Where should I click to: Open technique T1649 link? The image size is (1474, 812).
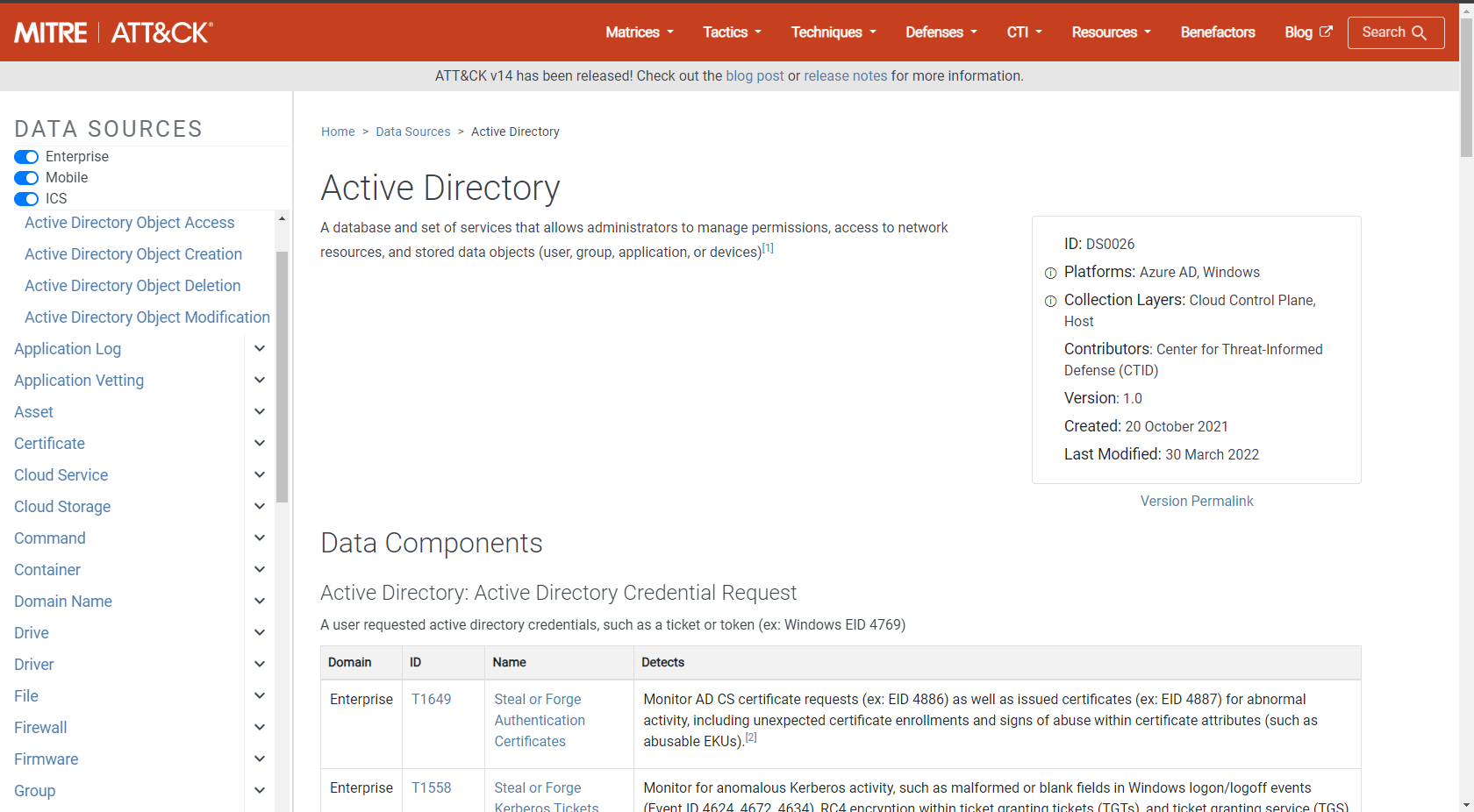click(432, 699)
